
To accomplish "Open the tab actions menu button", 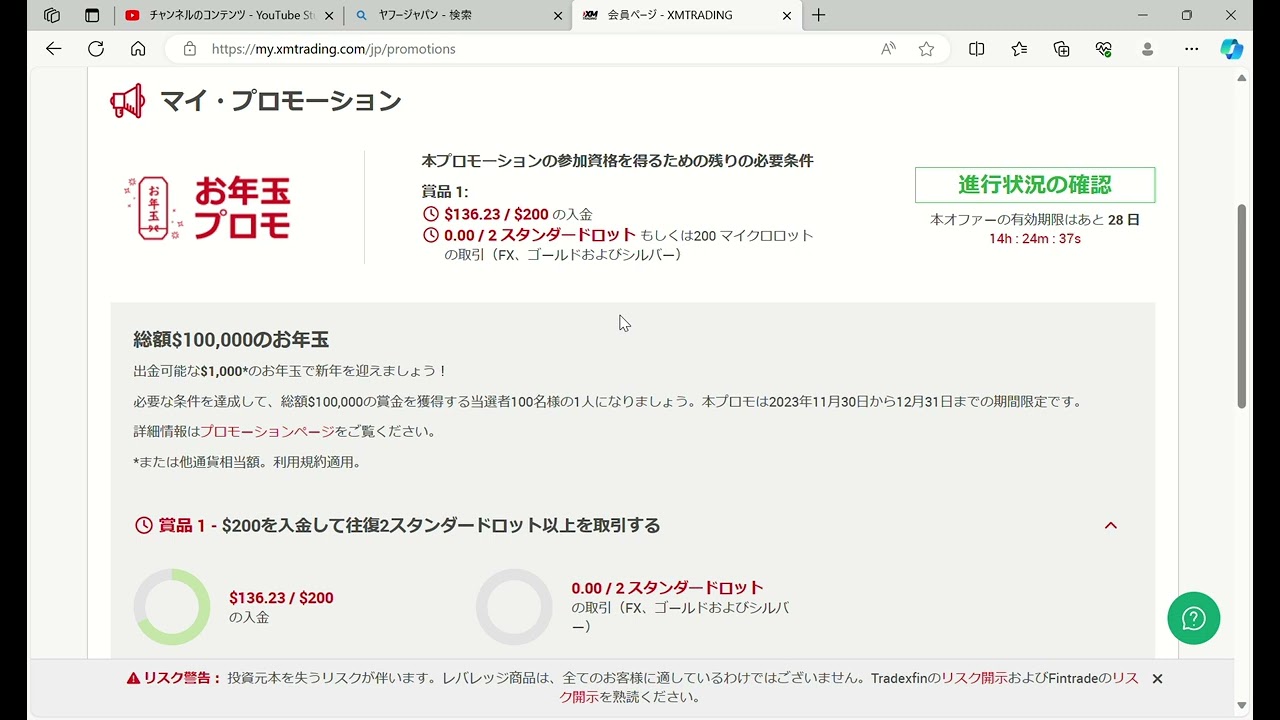I will [x=92, y=15].
